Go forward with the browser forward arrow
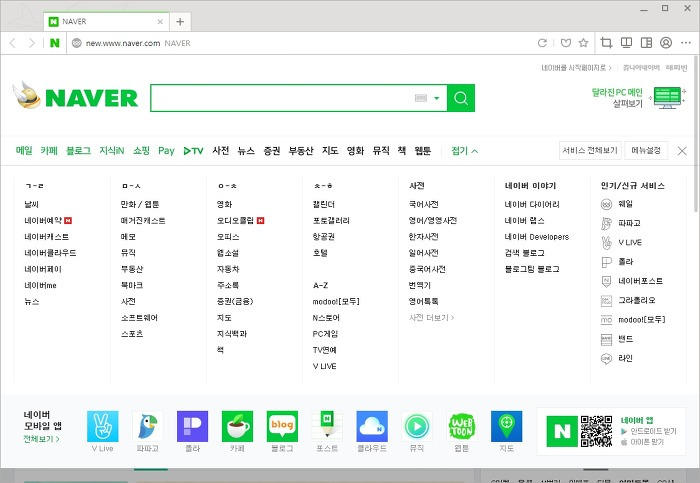700x483 pixels. pyautogui.click(x=31, y=43)
